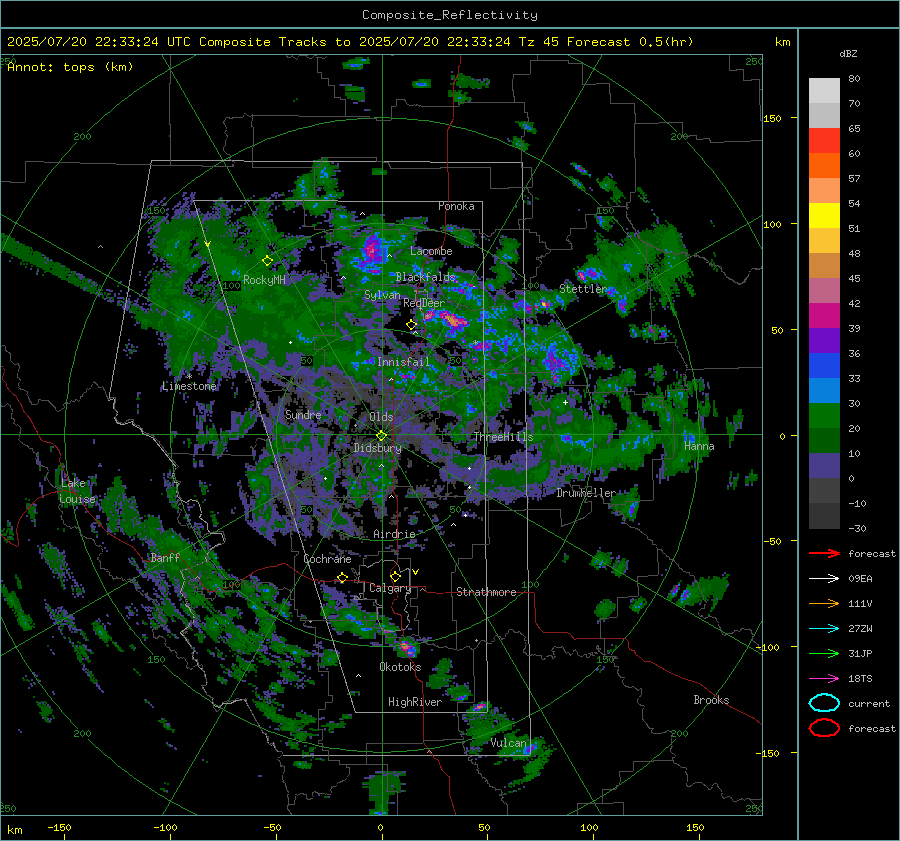This screenshot has height=841, width=900.
Task: Click the asterisk marker above Limestone
Action: point(189,377)
